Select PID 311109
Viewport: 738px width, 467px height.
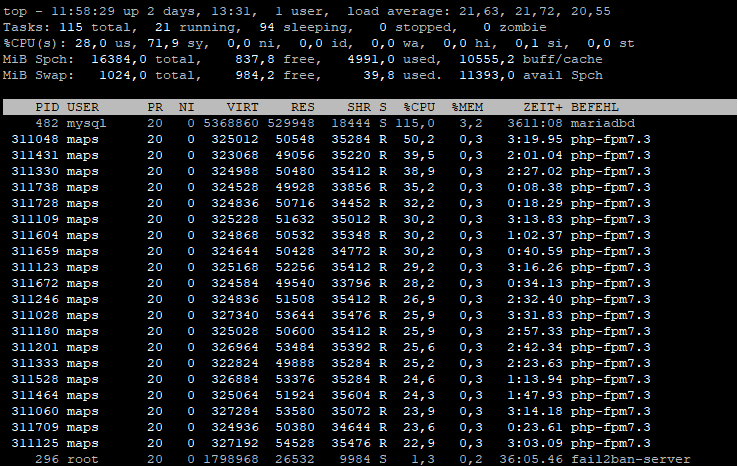(35, 219)
